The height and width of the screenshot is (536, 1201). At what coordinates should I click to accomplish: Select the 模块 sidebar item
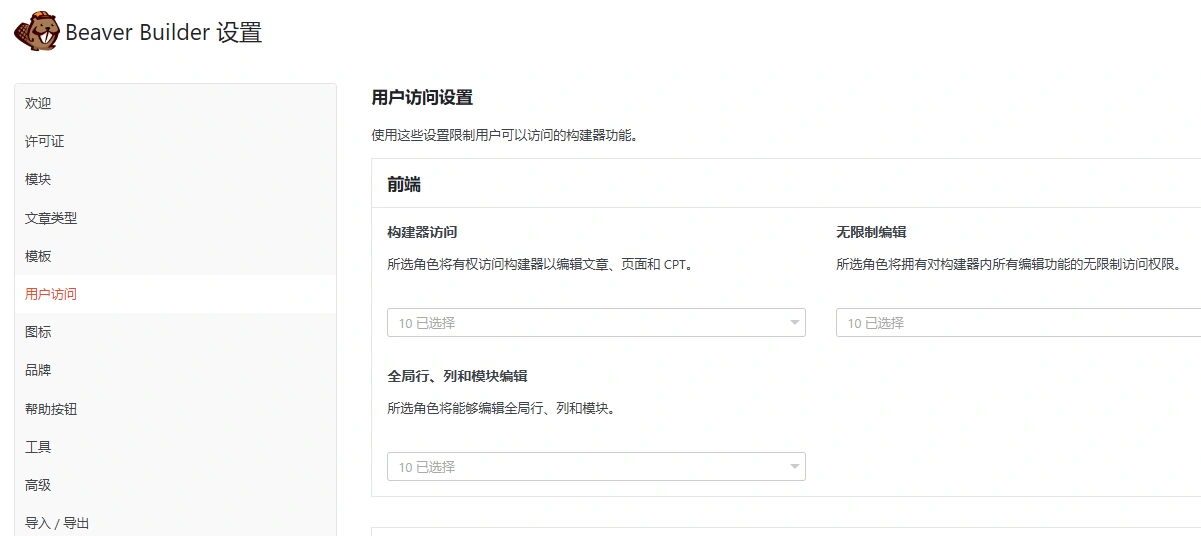[x=176, y=179]
